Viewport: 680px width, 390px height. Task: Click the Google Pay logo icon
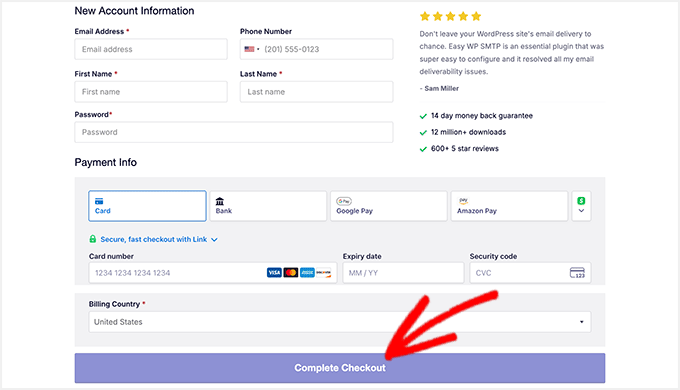[344, 201]
